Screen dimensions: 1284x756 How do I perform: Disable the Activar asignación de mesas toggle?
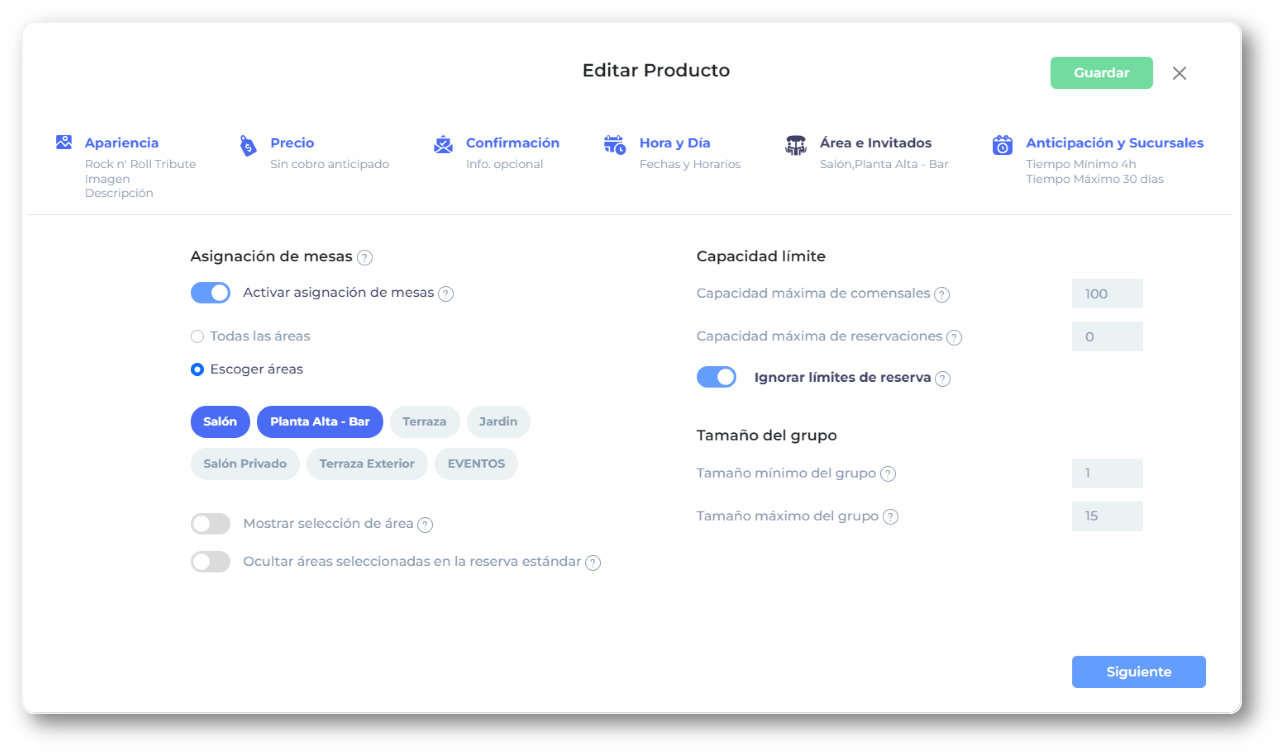(x=211, y=293)
